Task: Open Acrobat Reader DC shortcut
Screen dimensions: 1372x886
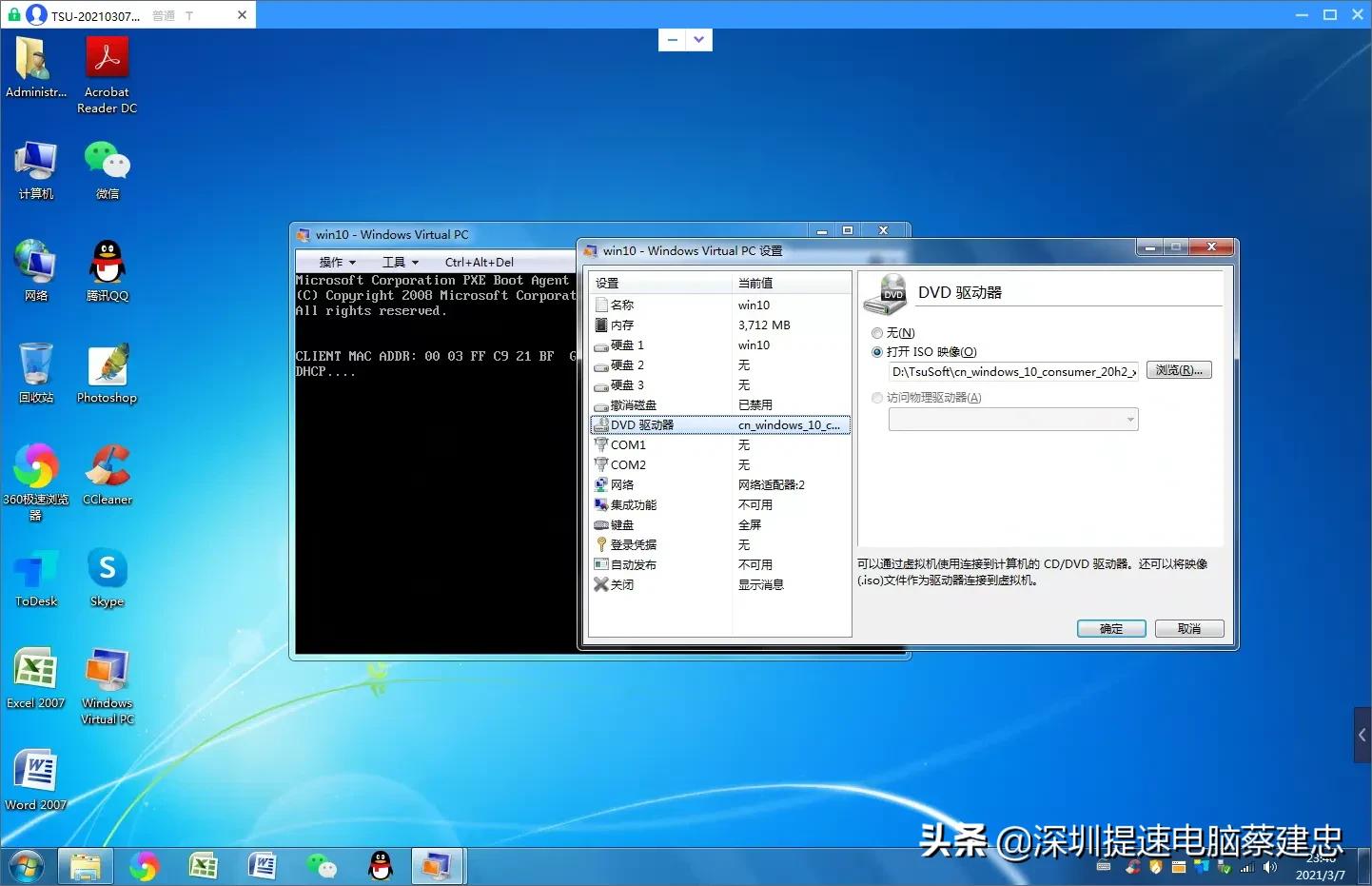Action: pos(107,62)
